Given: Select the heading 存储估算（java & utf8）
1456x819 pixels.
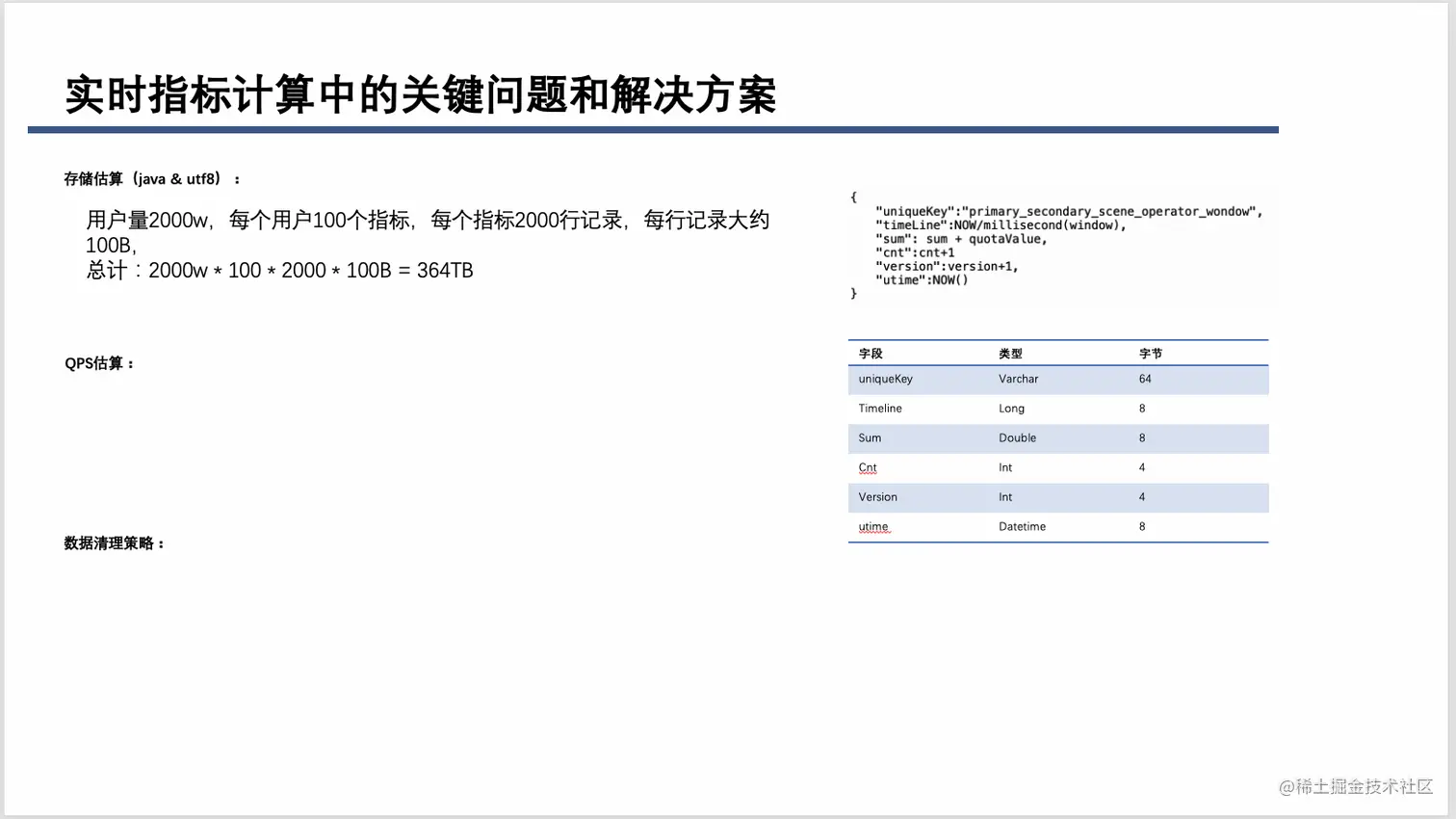Looking at the screenshot, I should (152, 179).
